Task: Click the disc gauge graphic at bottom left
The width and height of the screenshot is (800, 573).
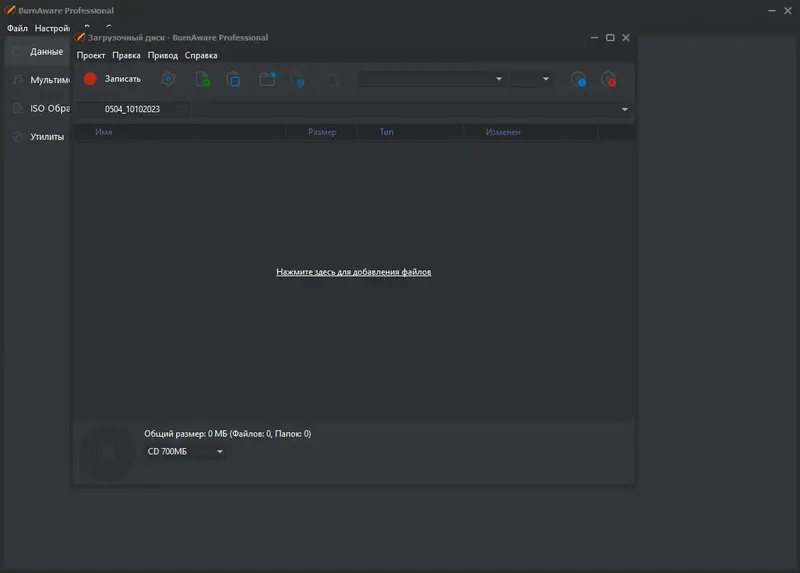Action: (107, 454)
